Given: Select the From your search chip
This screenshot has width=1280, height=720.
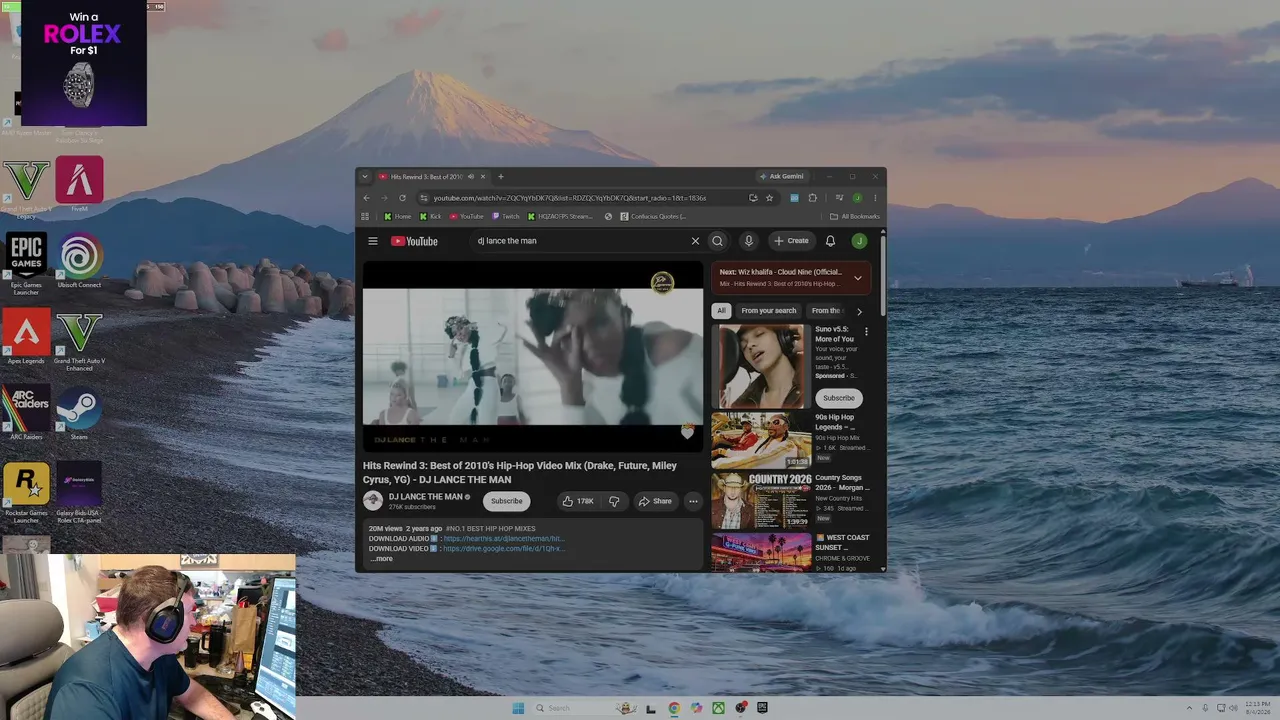Looking at the screenshot, I should [769, 311].
